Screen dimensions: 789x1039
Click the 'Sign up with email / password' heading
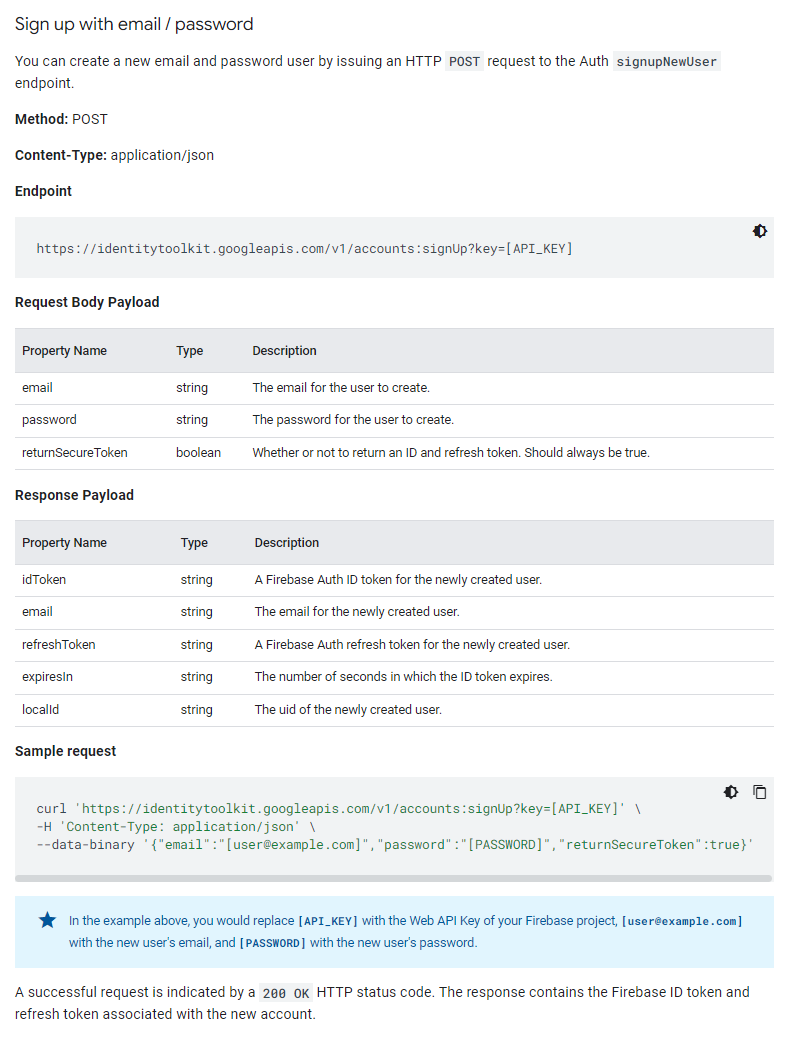(134, 25)
